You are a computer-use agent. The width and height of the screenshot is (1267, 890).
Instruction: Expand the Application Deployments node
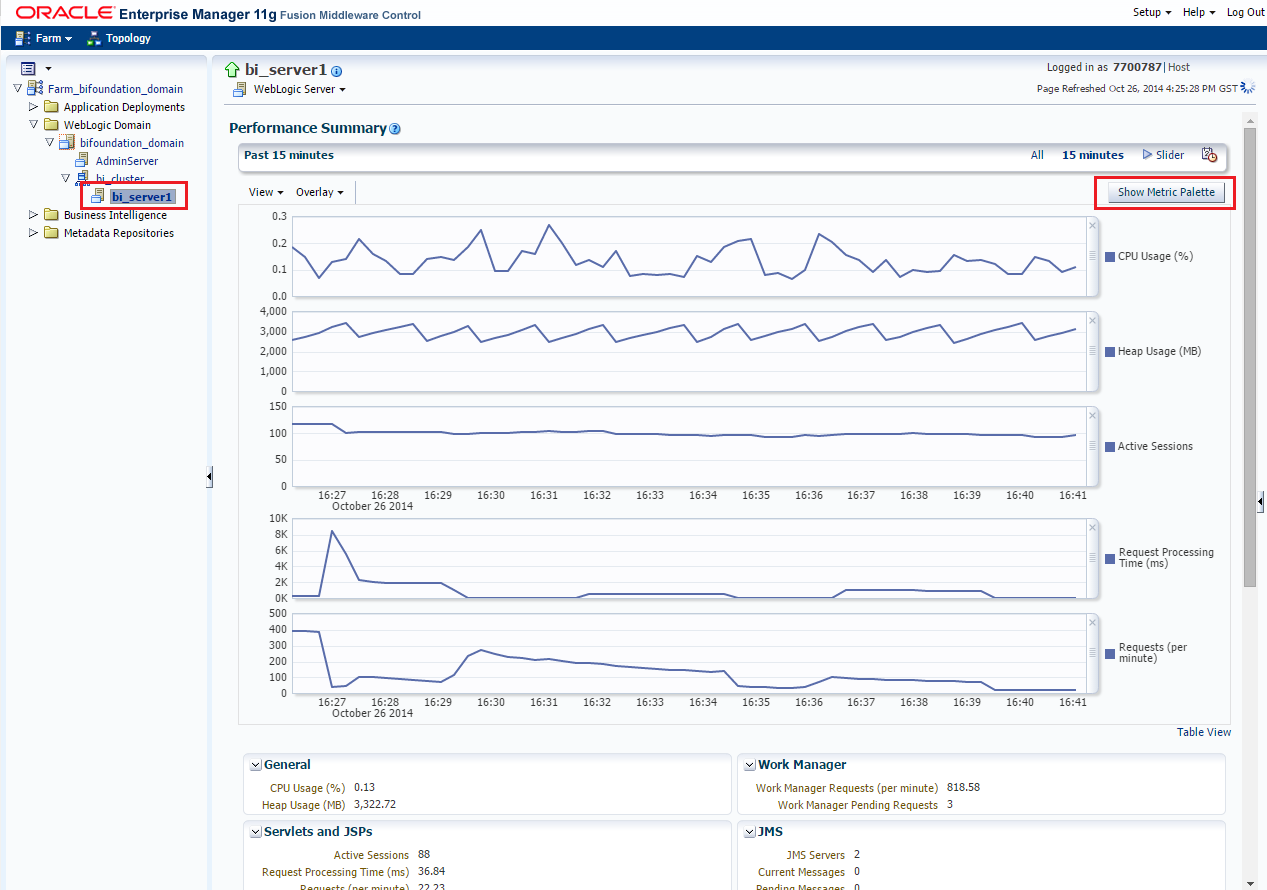point(34,107)
